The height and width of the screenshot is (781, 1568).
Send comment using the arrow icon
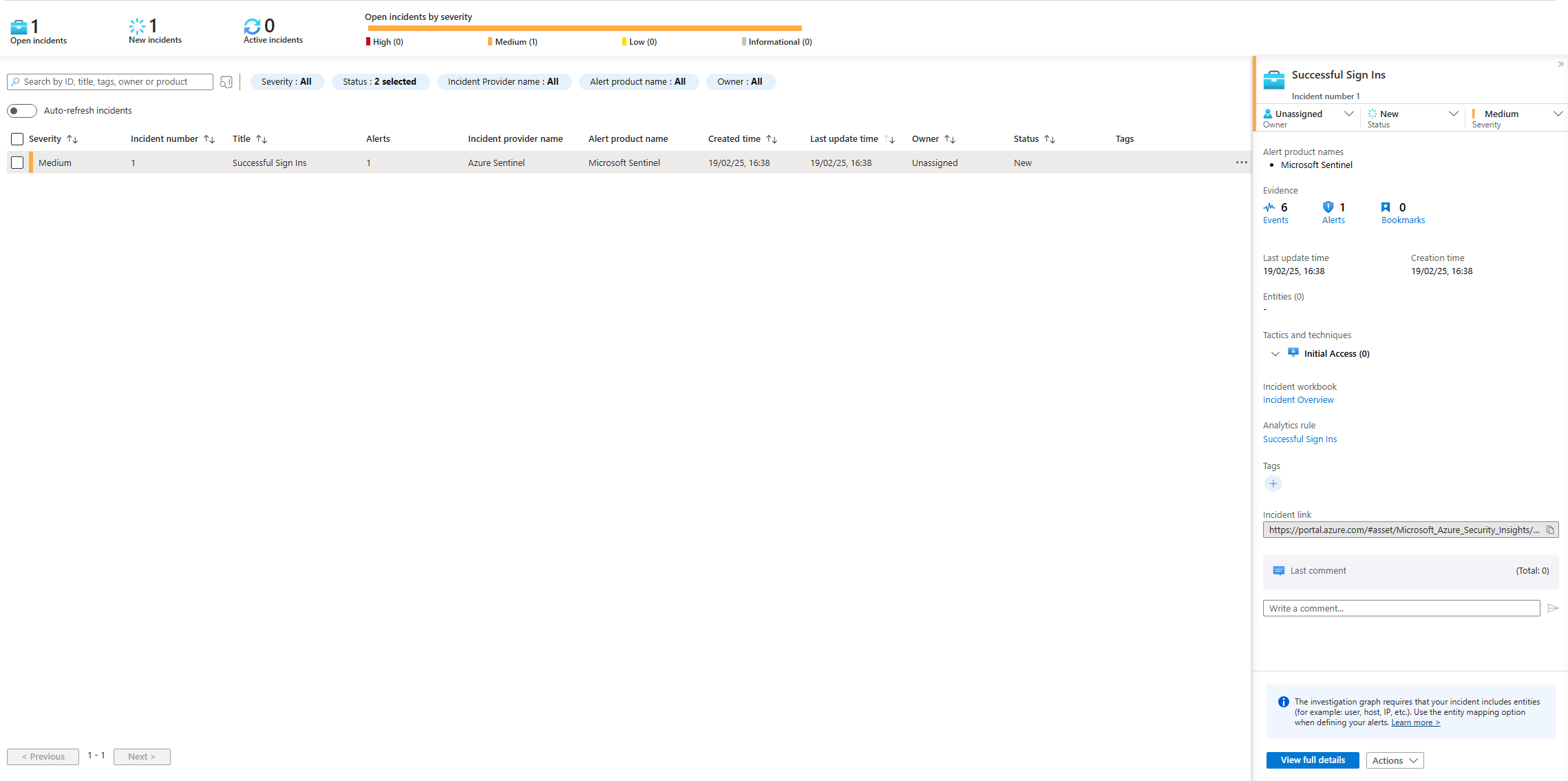(x=1553, y=608)
